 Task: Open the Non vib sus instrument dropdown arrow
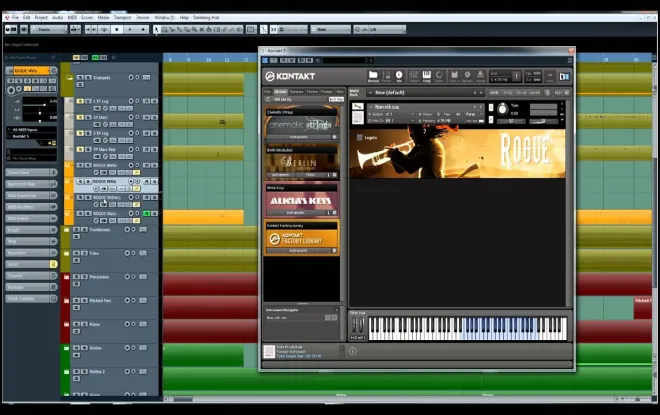click(370, 107)
